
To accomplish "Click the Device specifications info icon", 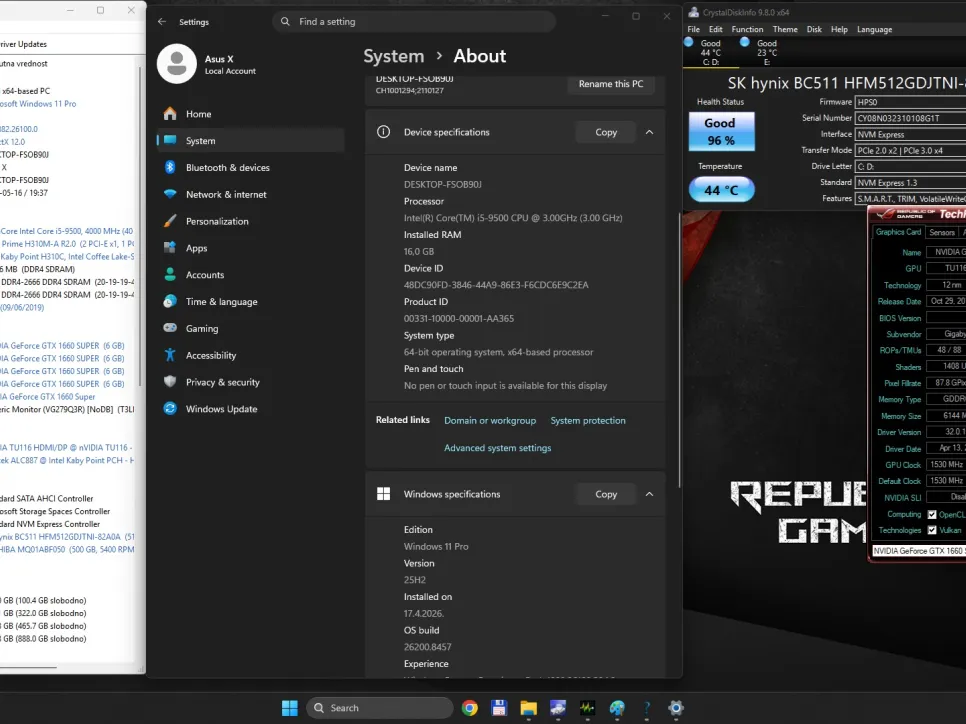I will coord(383,132).
